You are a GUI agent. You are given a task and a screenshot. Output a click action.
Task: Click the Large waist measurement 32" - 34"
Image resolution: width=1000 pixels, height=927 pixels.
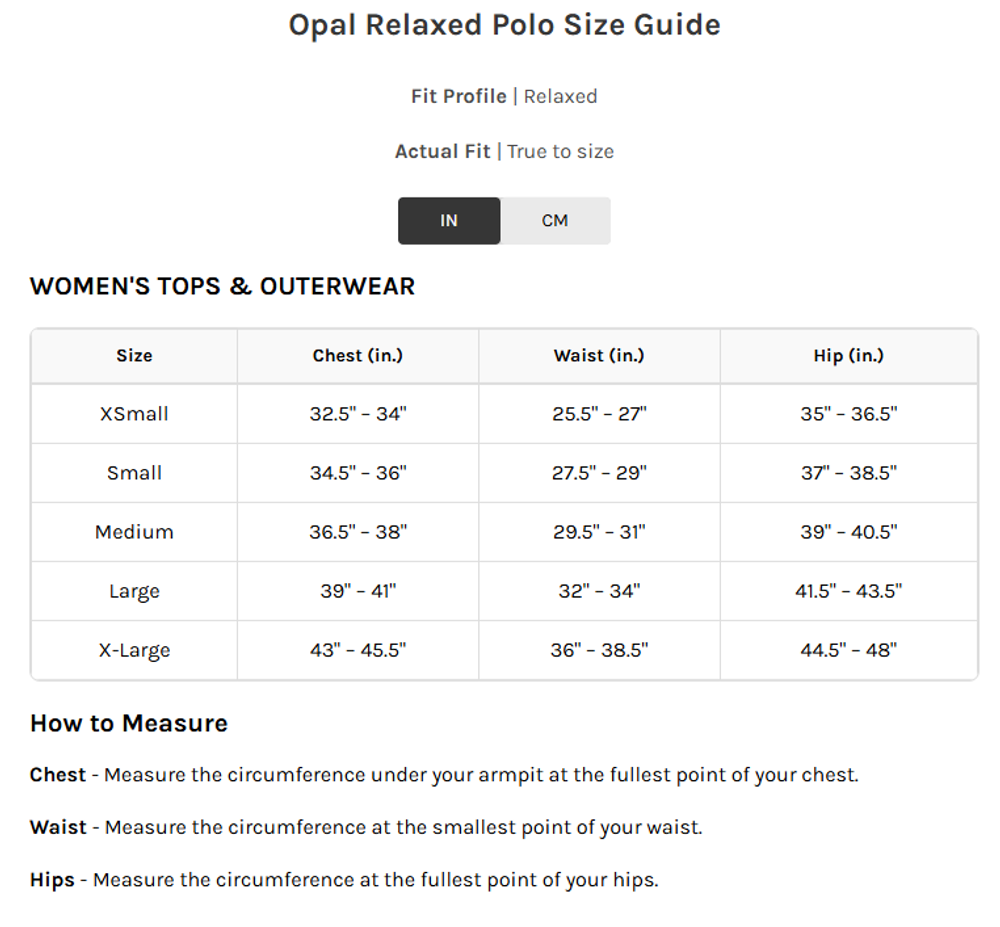(599, 591)
